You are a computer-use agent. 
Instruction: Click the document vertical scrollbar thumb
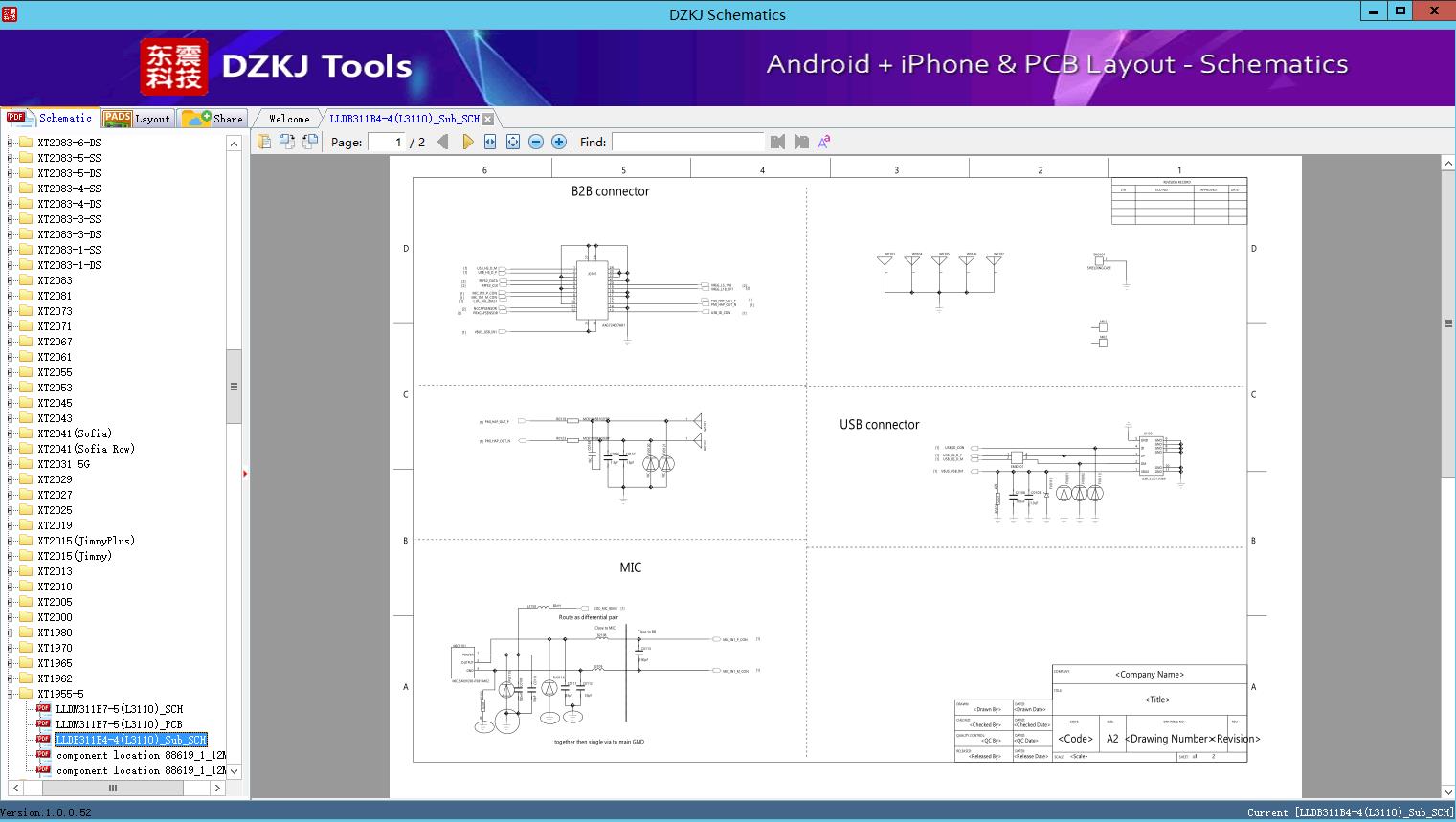click(x=1448, y=323)
